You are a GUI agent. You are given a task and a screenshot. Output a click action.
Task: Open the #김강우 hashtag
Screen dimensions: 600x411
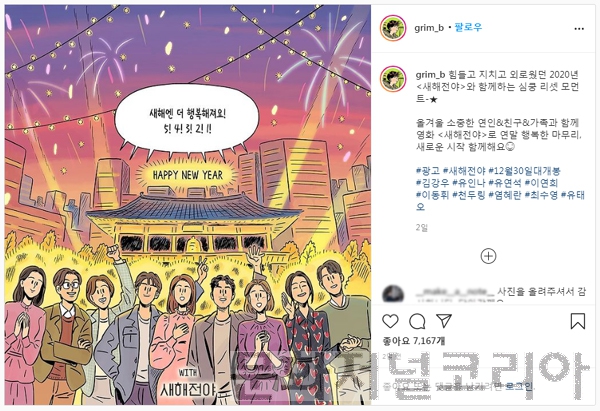click(432, 183)
